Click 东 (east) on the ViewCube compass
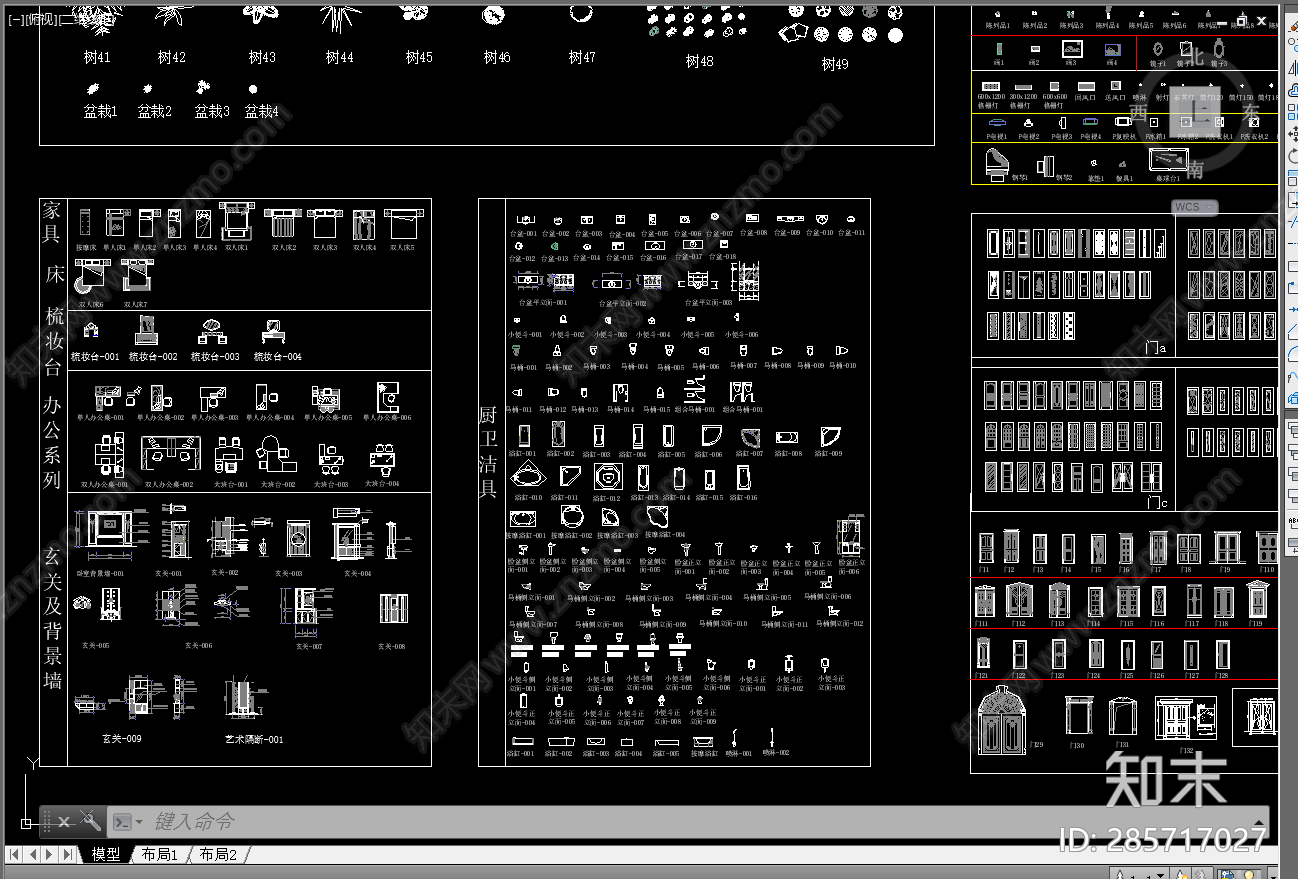1298x879 pixels. pyautogui.click(x=1251, y=111)
